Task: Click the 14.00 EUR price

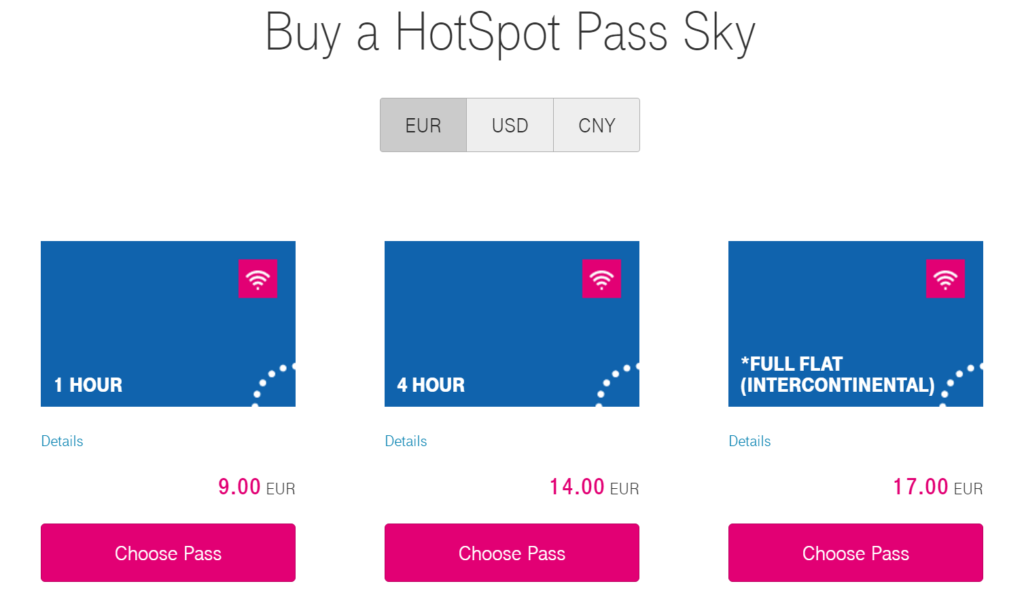Action: (x=594, y=487)
